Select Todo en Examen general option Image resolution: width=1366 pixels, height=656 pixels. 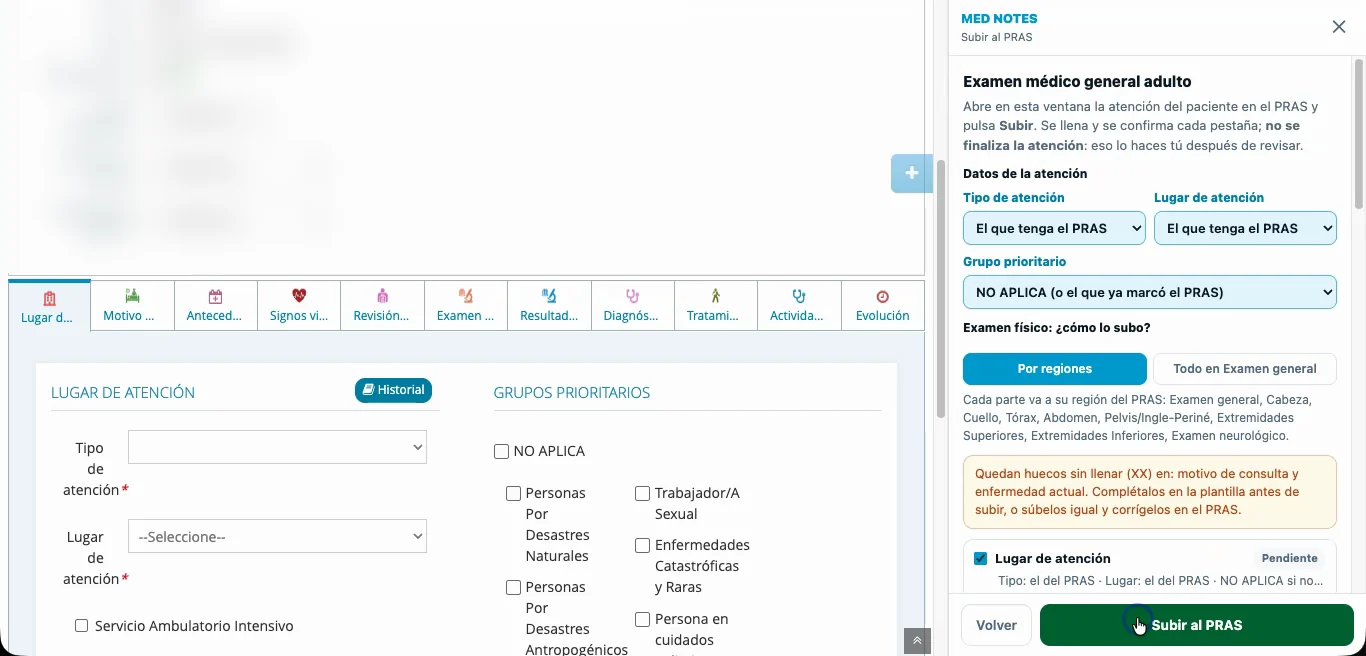coord(1245,368)
